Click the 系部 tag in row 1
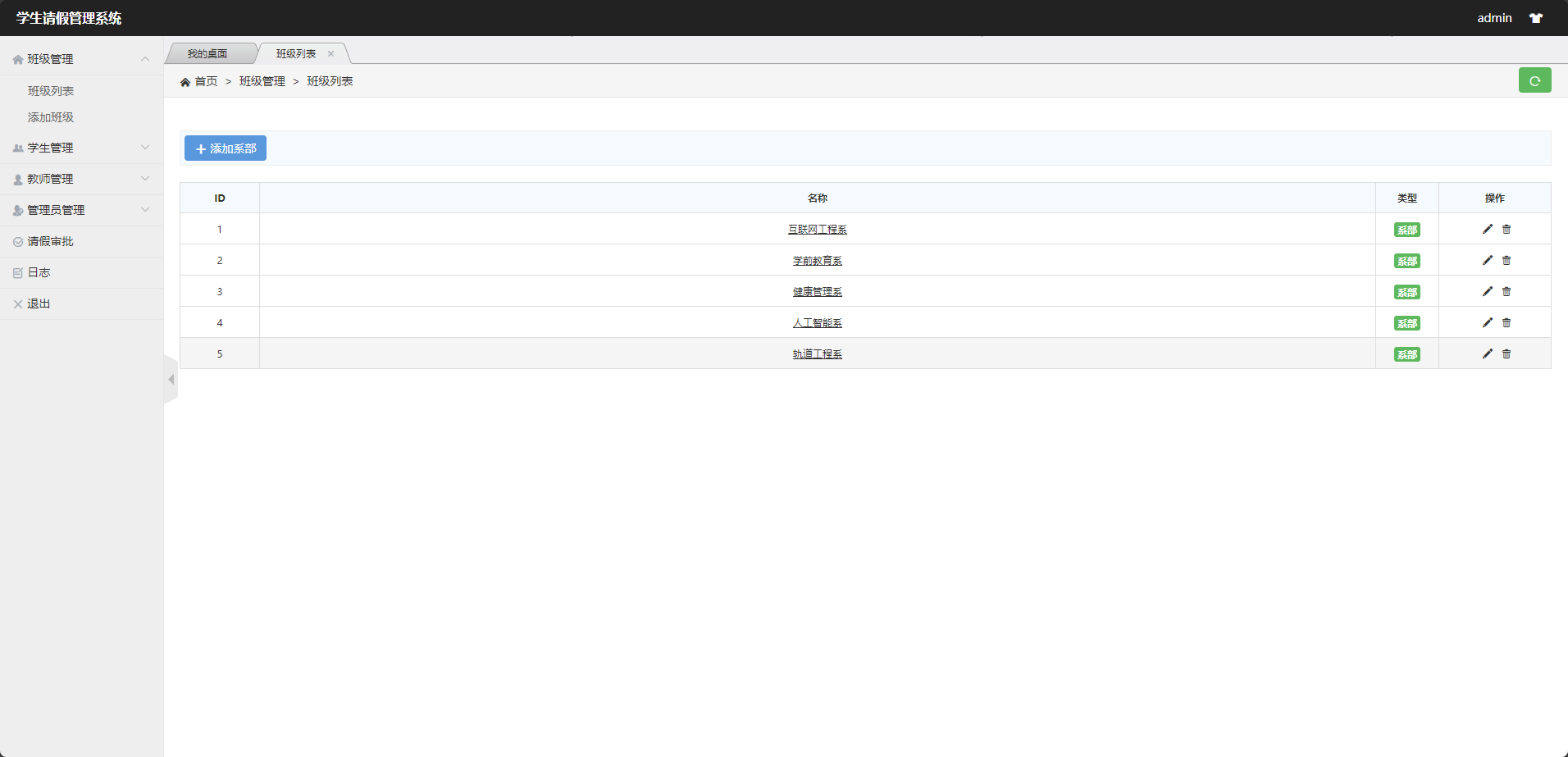This screenshot has width=1568, height=757. pos(1407,230)
